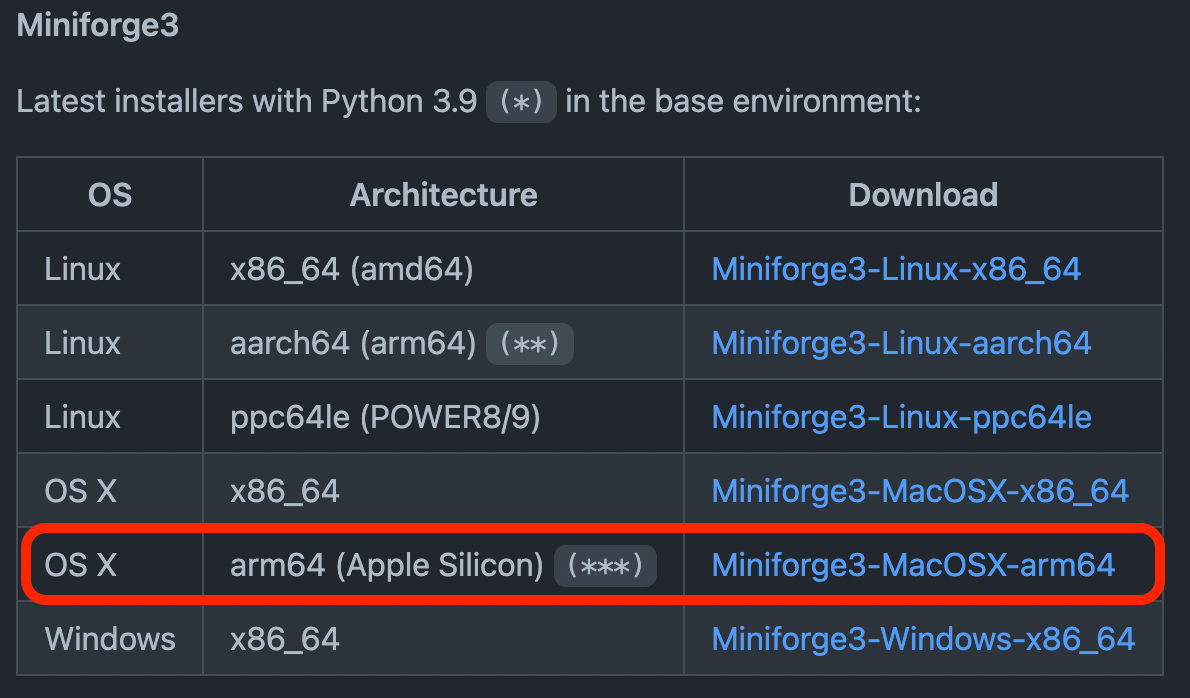Screen dimensions: 1190x698
Task: Open the Miniforge3-Linux-aarch64 download link
Action: coord(901,342)
